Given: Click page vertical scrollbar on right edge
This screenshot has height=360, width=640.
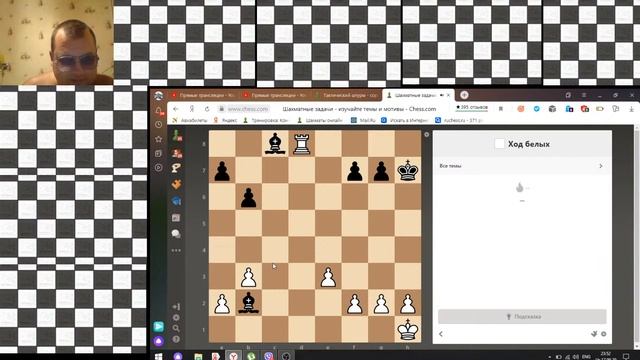Looking at the screenshot, I should [638, 237].
